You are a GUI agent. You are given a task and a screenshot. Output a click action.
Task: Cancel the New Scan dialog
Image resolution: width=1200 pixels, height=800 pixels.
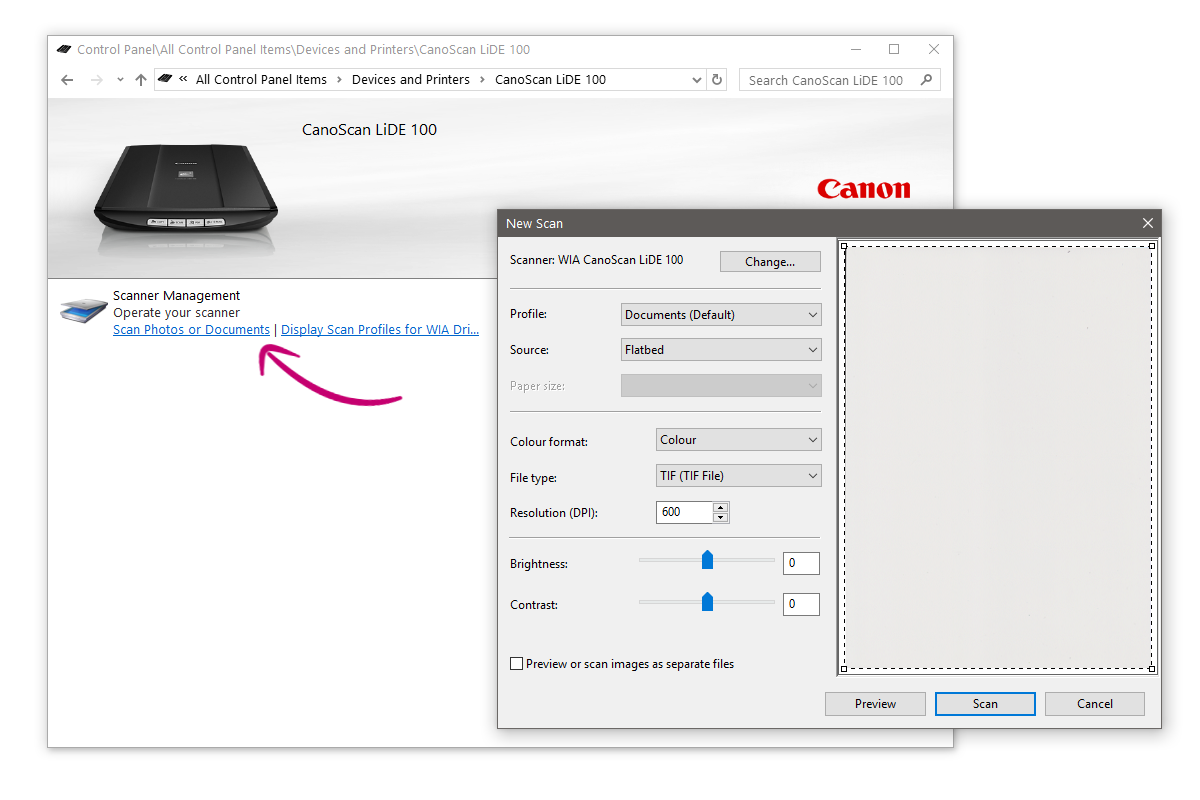pyautogui.click(x=1095, y=704)
